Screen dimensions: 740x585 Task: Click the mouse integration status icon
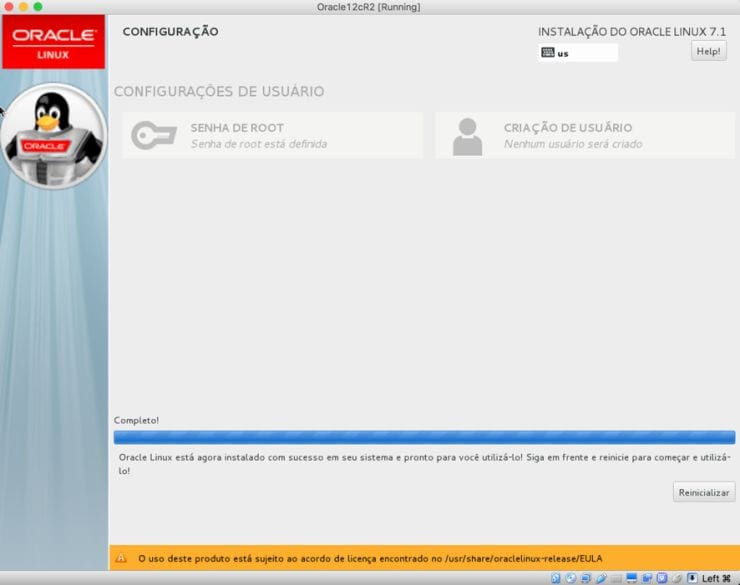[x=677, y=578]
